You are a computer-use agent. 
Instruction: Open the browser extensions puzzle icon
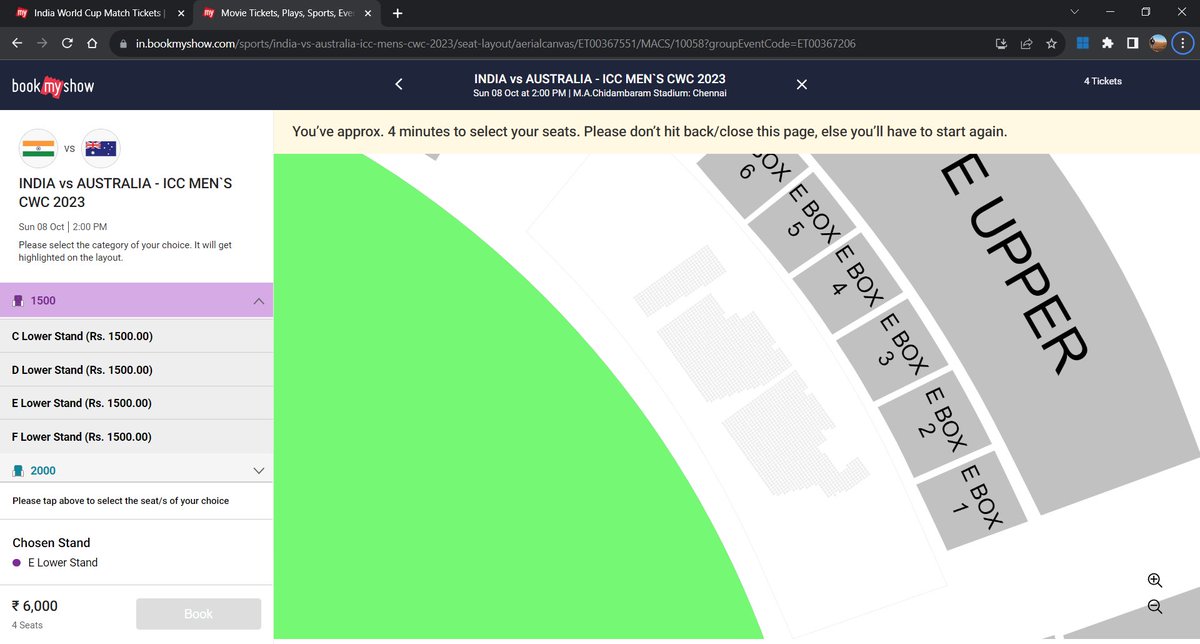pyautogui.click(x=1107, y=44)
